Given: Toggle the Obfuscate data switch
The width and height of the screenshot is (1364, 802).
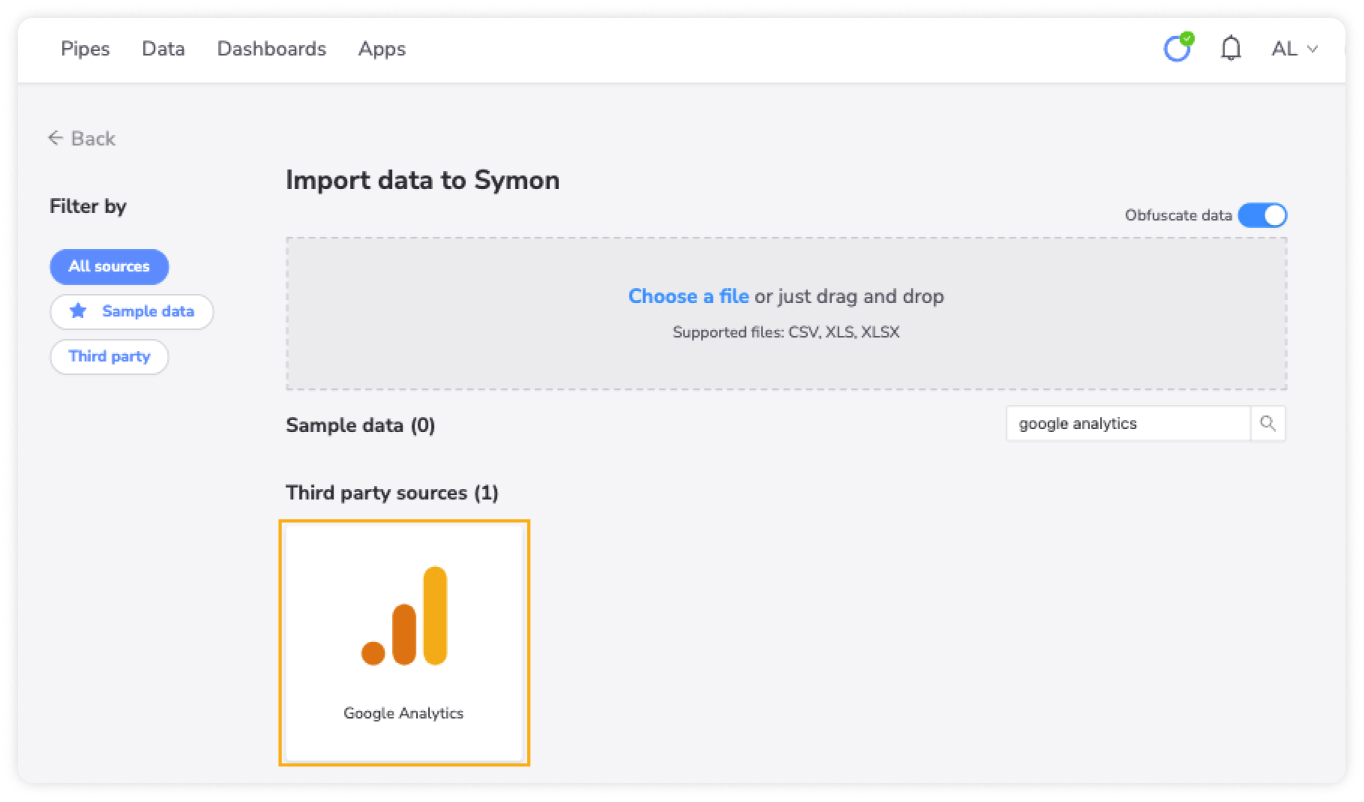Looking at the screenshot, I should click(1262, 215).
